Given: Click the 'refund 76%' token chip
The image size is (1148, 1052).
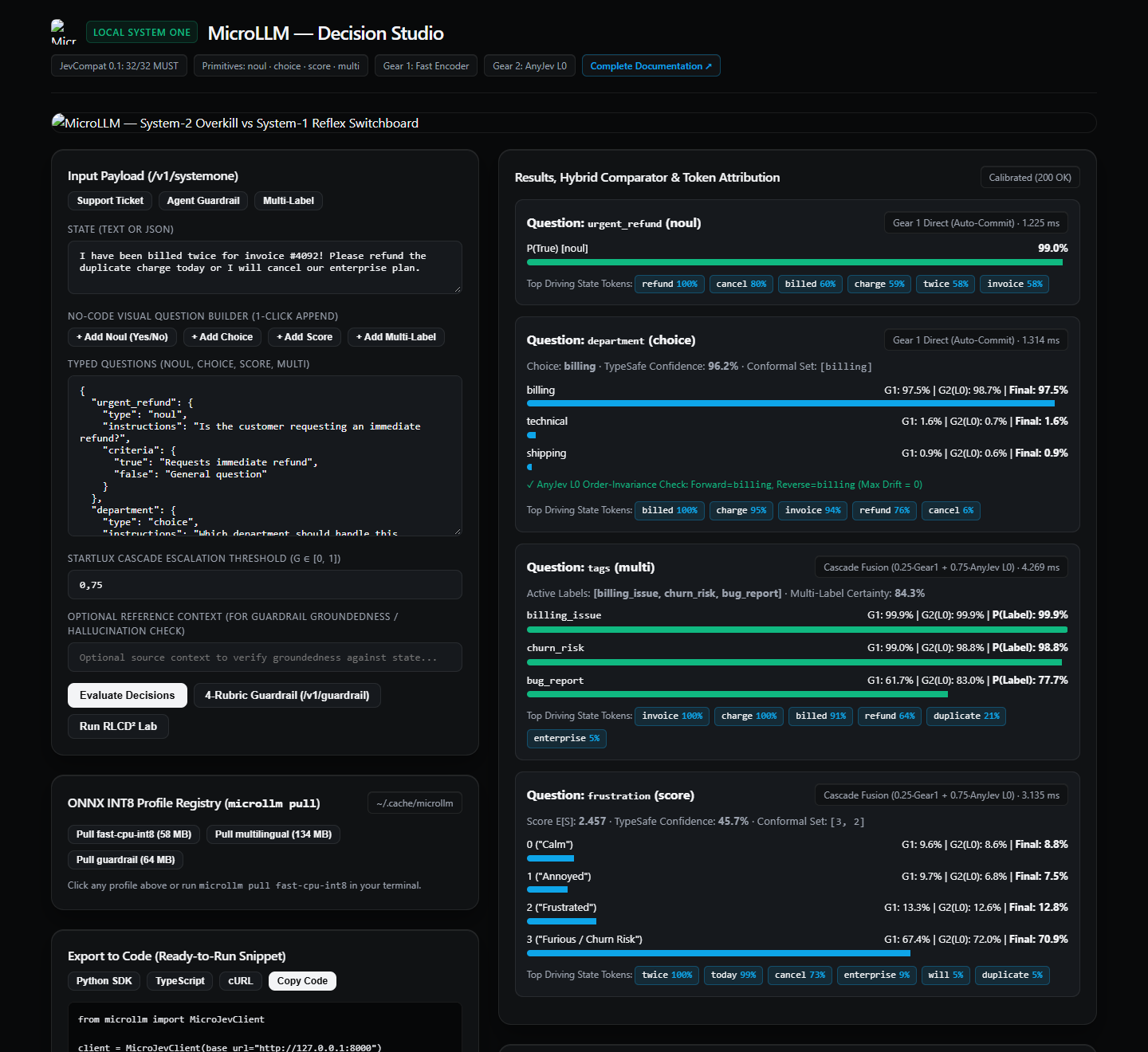Looking at the screenshot, I should tap(884, 510).
